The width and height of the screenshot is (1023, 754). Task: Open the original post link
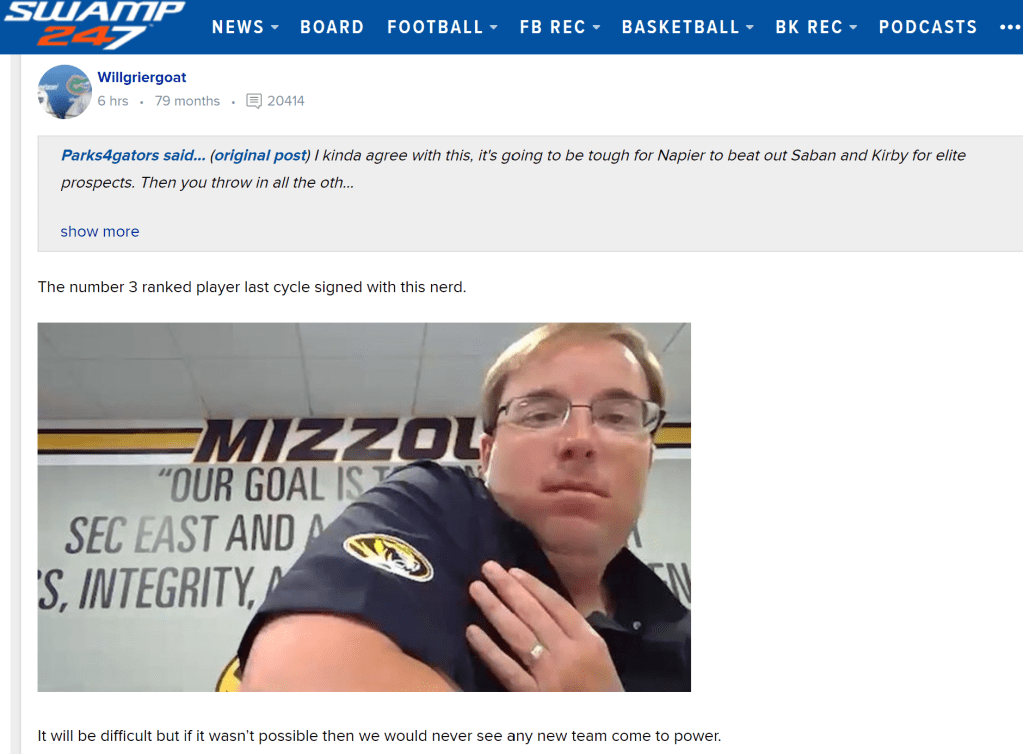click(260, 155)
